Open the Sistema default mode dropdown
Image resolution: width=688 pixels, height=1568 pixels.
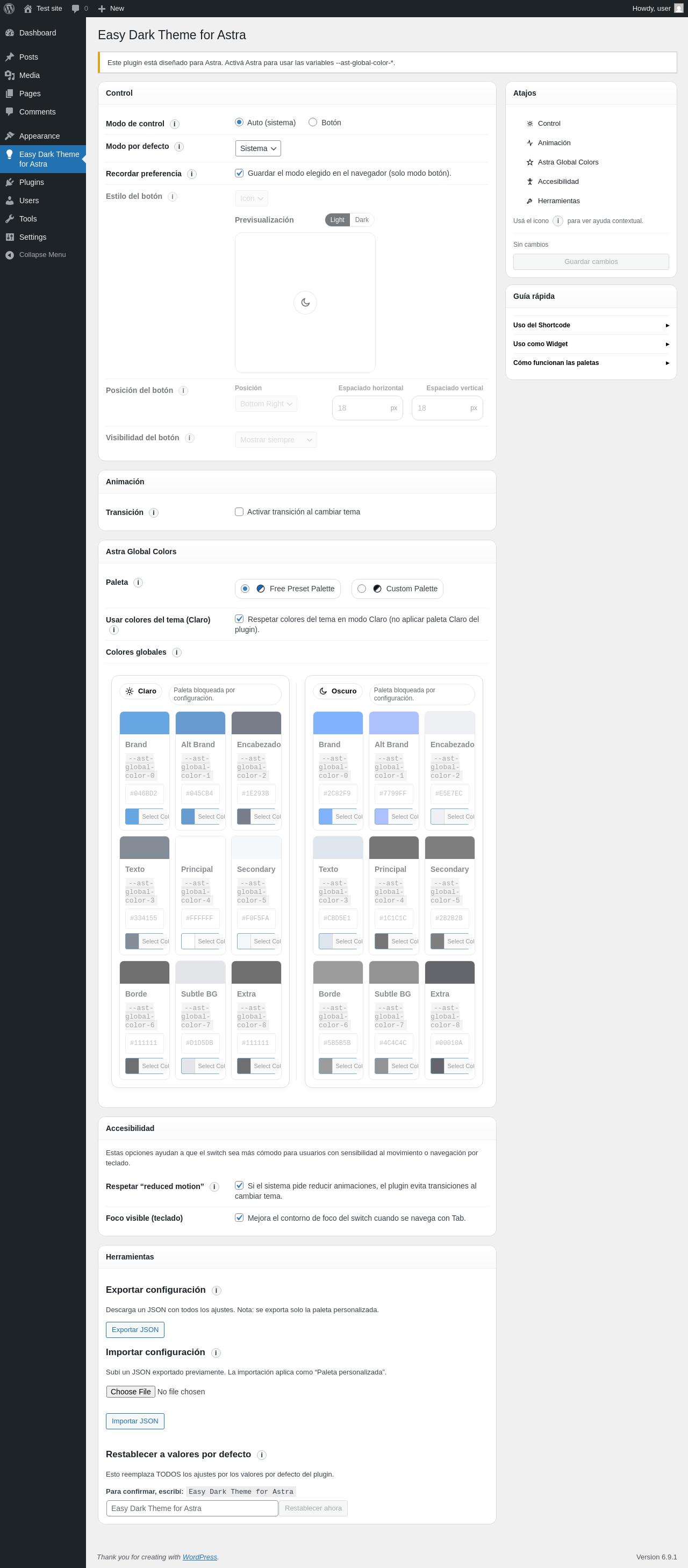(258, 148)
